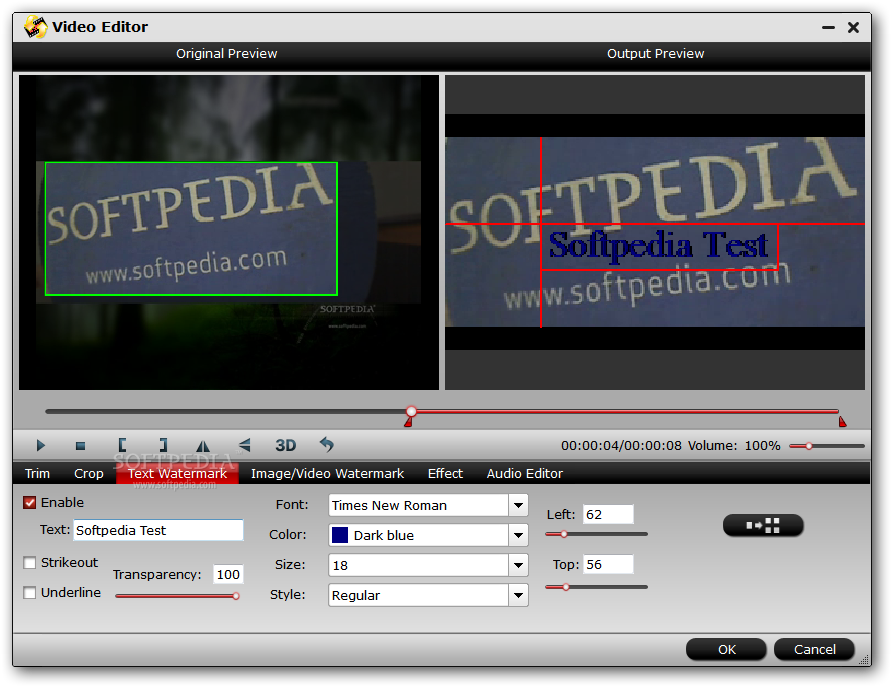Click the Original Preview heading
The height and width of the screenshot is (687, 892).
[x=226, y=53]
